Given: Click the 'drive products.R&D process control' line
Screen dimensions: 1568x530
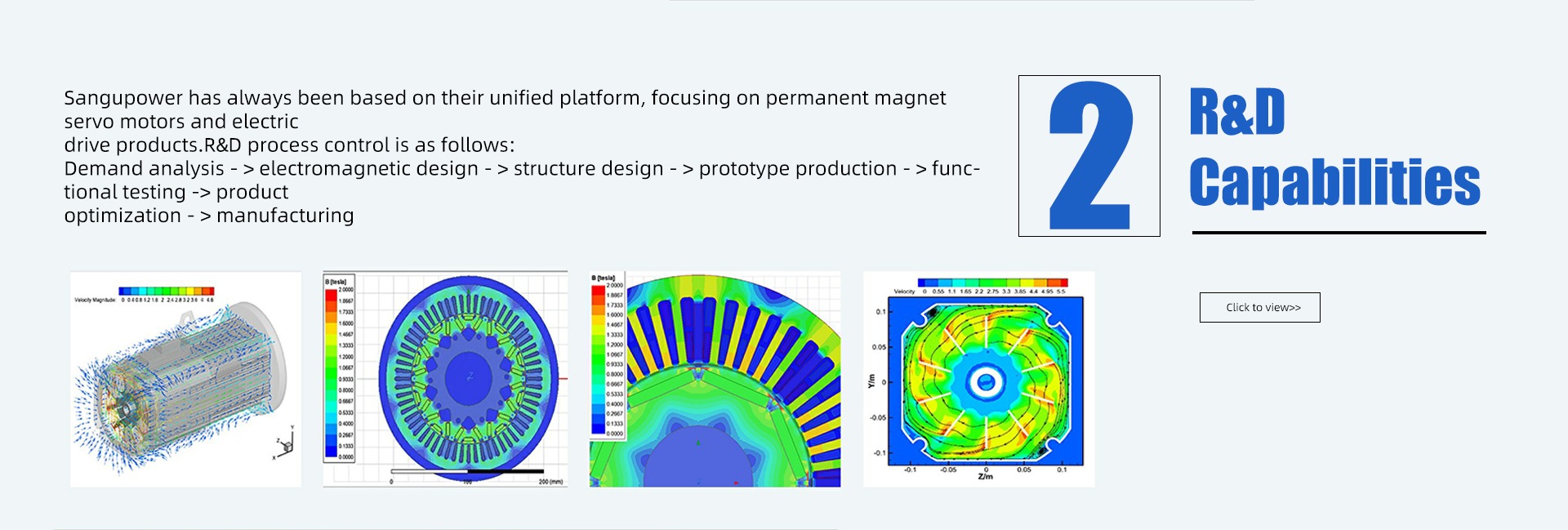Looking at the screenshot, I should click(289, 145).
